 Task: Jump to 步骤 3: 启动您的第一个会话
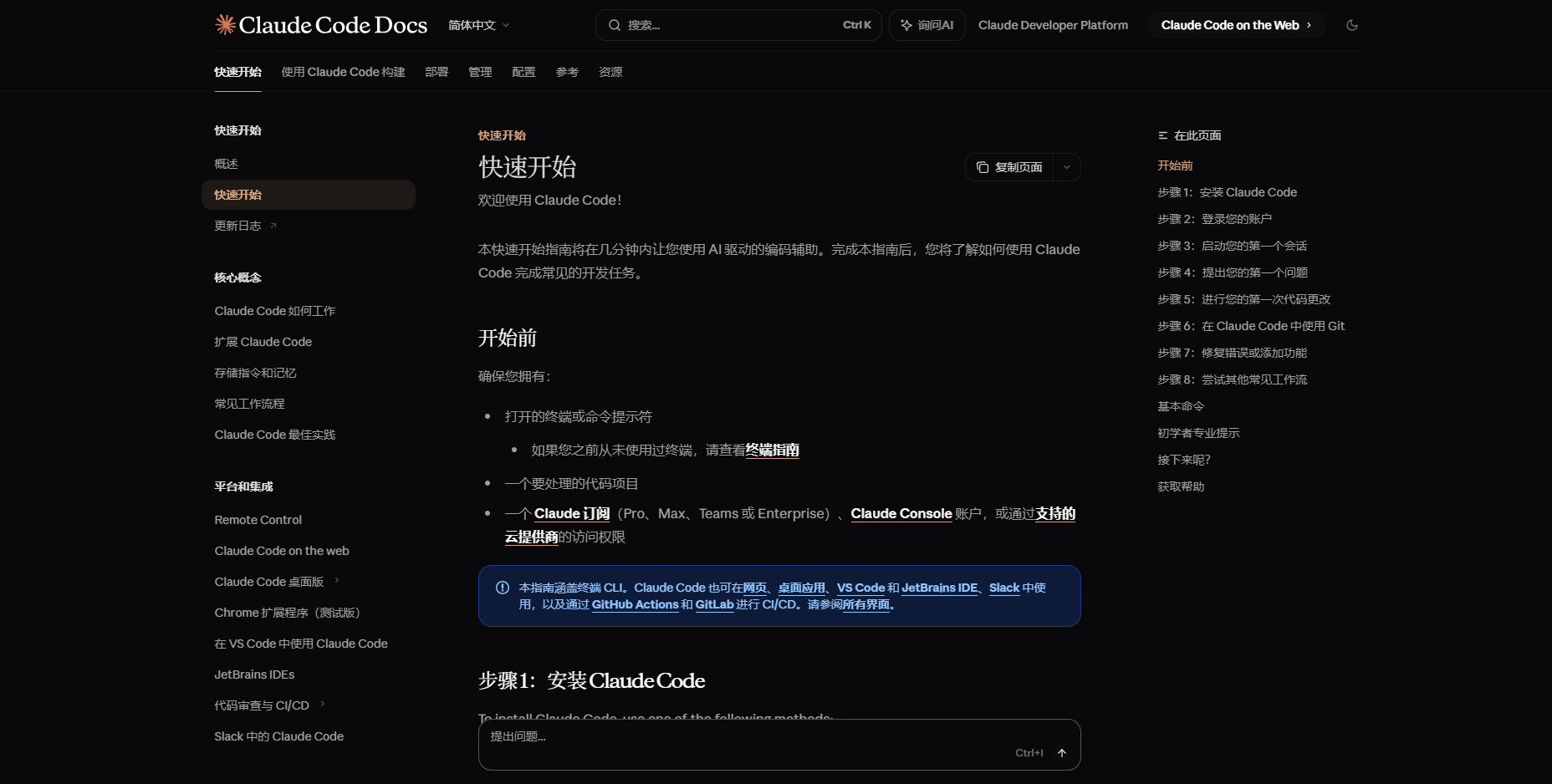coord(1232,246)
